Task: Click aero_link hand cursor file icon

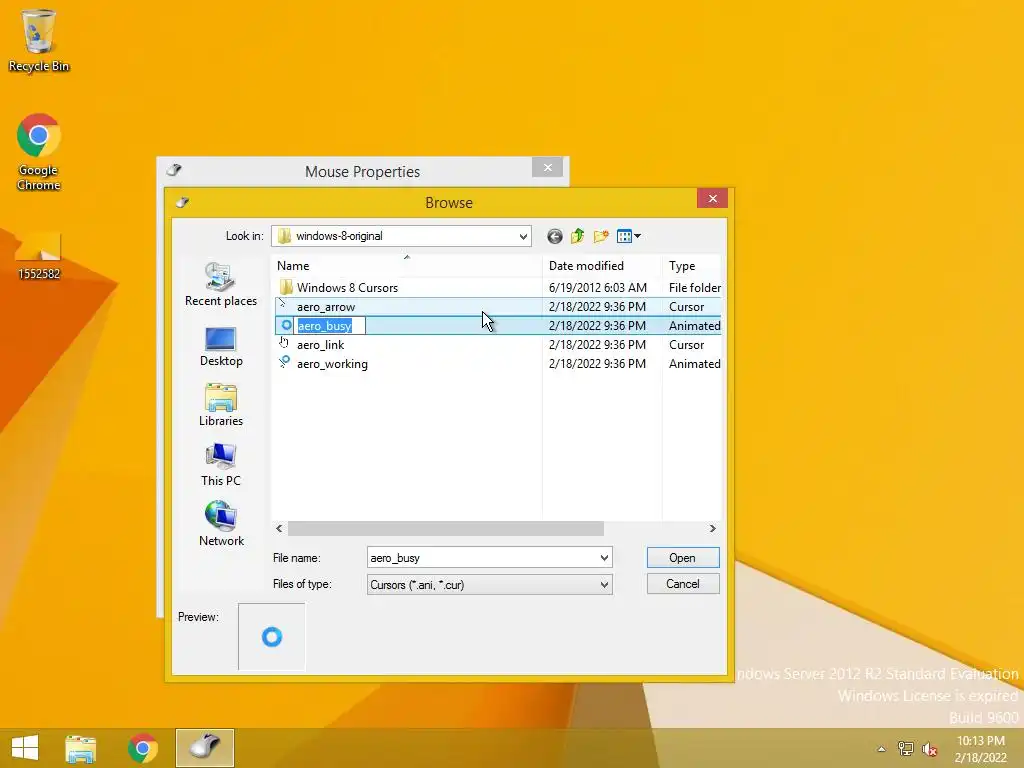Action: coord(284,344)
